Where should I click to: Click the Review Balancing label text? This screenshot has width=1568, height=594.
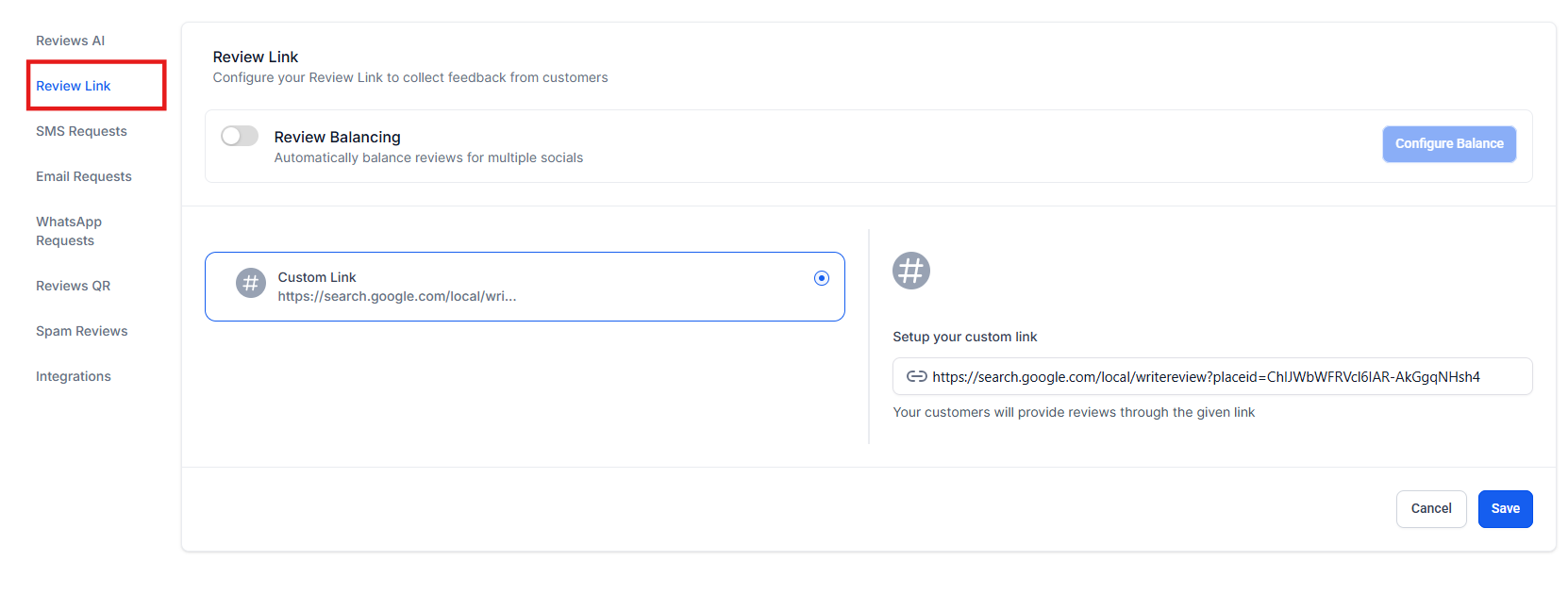[x=337, y=138]
